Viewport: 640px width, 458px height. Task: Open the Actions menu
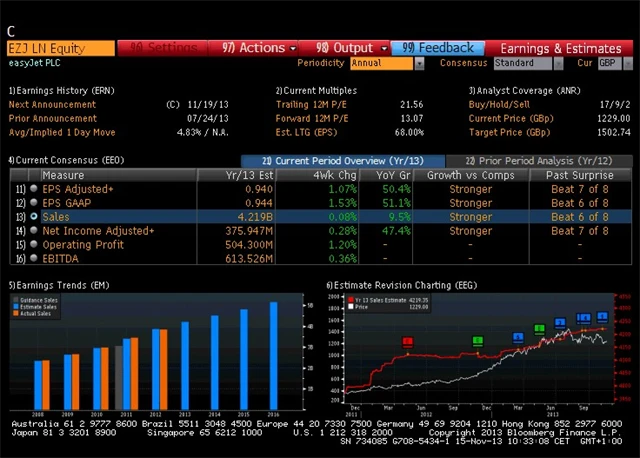pos(253,47)
